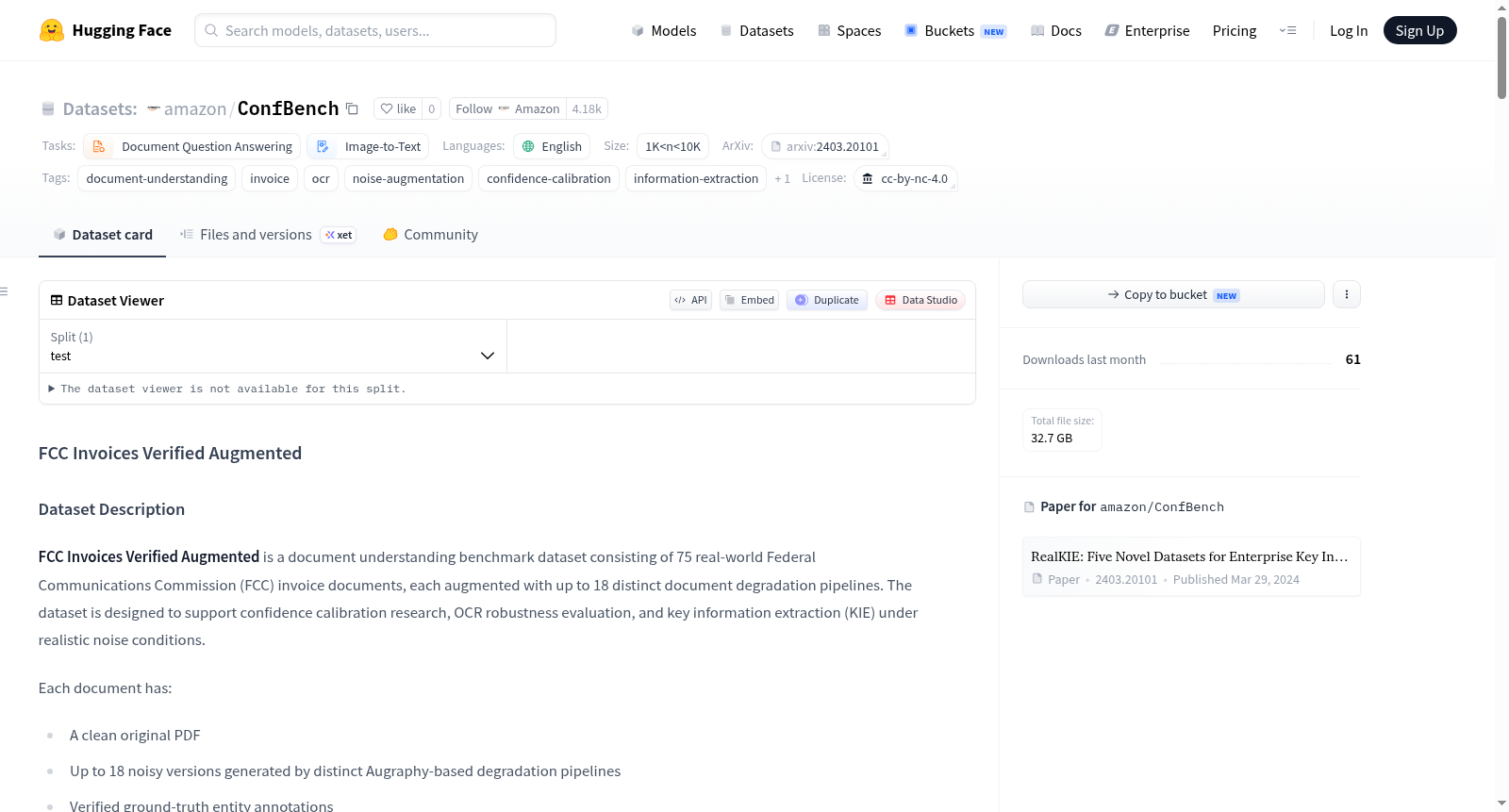Open the extra navigation menu icon
Screen dimensions: 1509x812
click(1287, 30)
